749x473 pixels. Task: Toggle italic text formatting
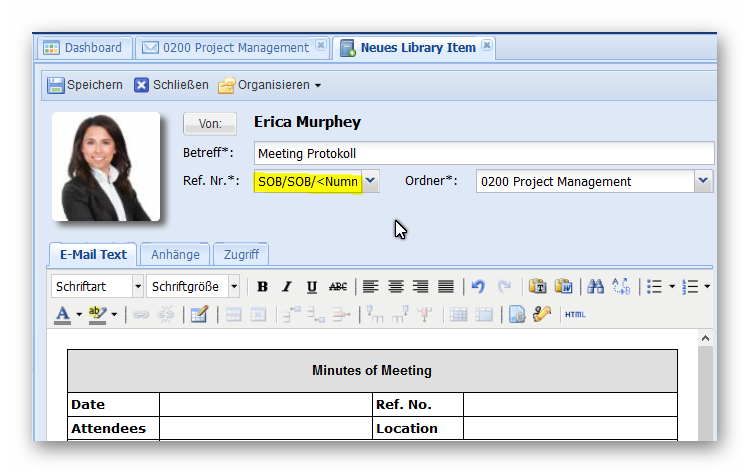[x=286, y=287]
